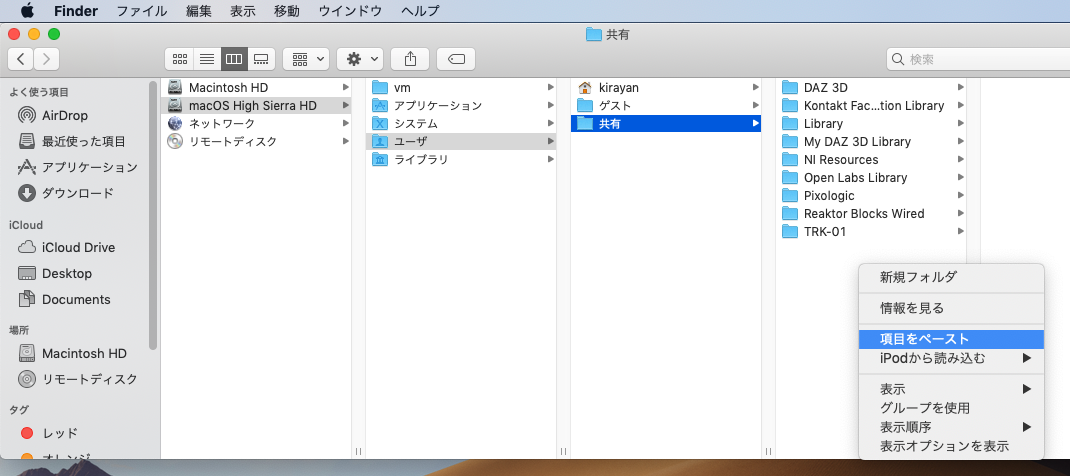Open the アプリケーション folder in second column

tap(461, 106)
